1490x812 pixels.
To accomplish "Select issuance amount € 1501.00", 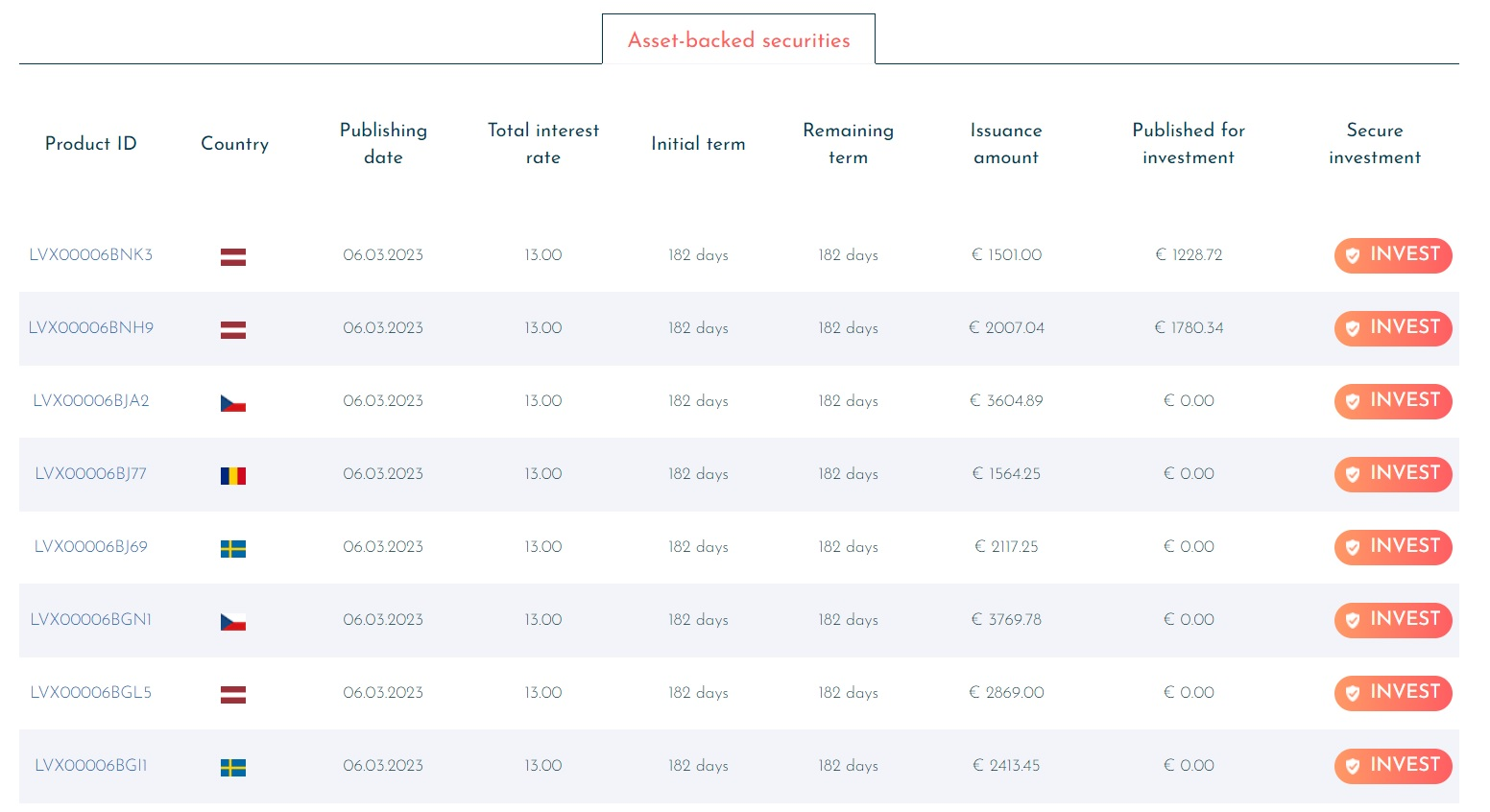I will click(x=1006, y=255).
